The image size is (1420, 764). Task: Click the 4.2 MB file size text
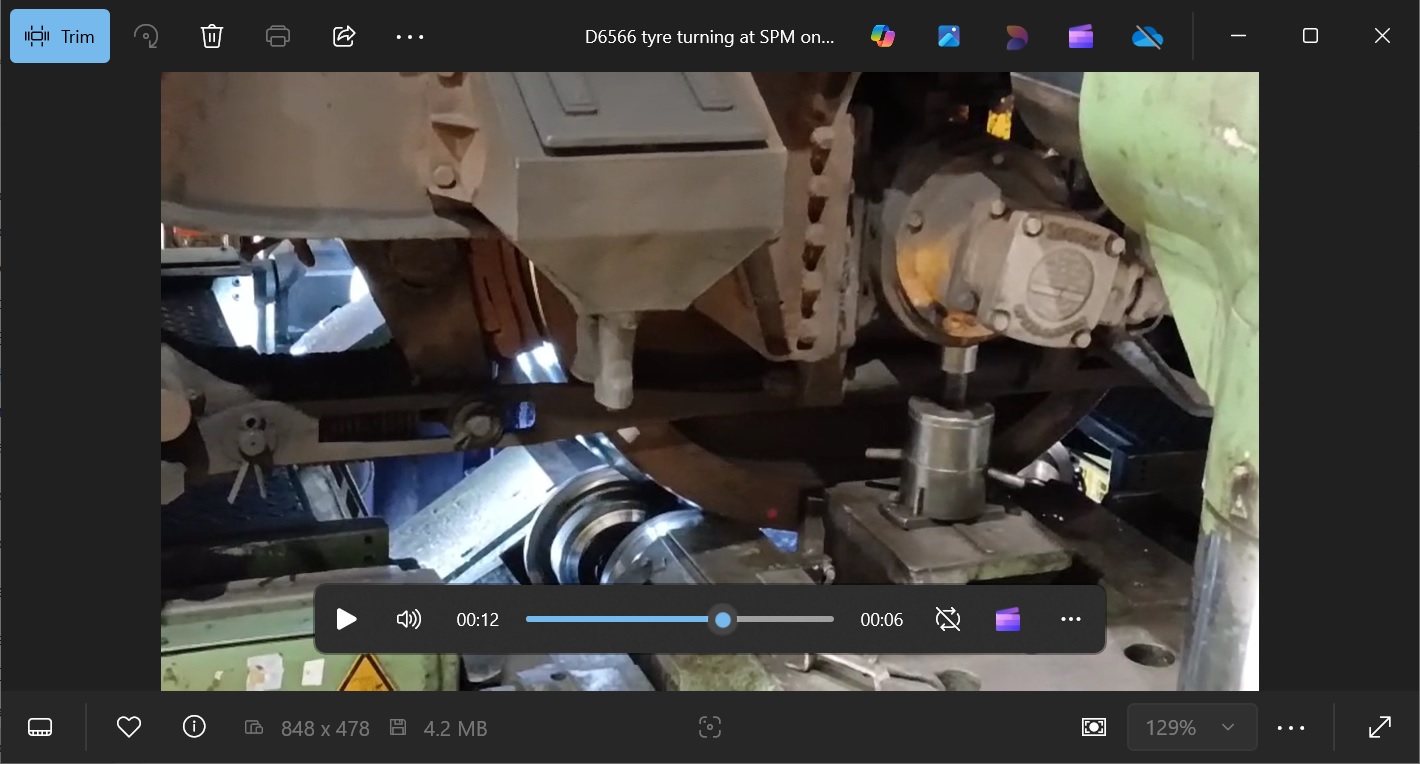click(x=455, y=729)
